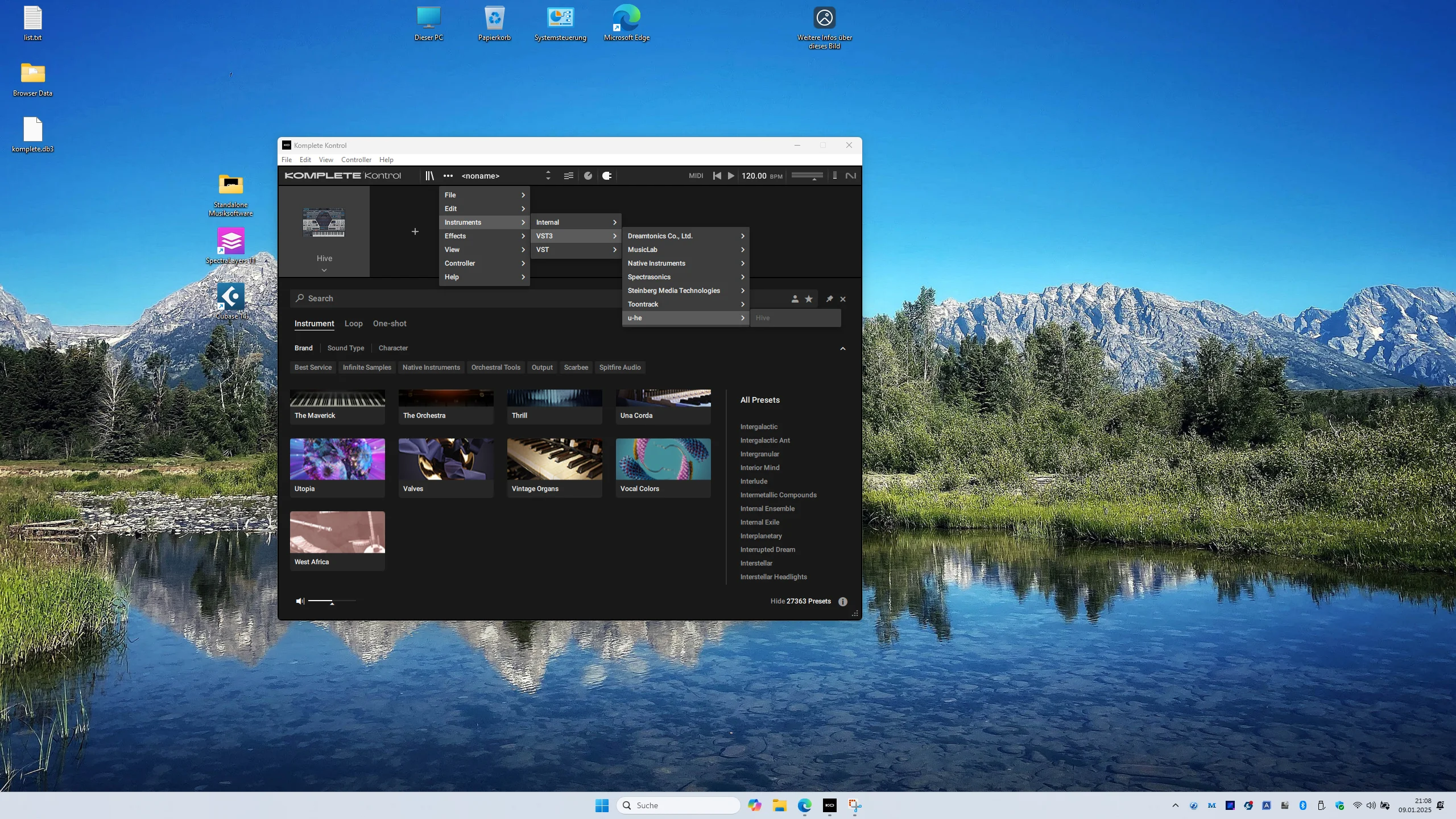This screenshot has height=819, width=1456.
Task: Switch to the Loop tab
Action: click(353, 324)
